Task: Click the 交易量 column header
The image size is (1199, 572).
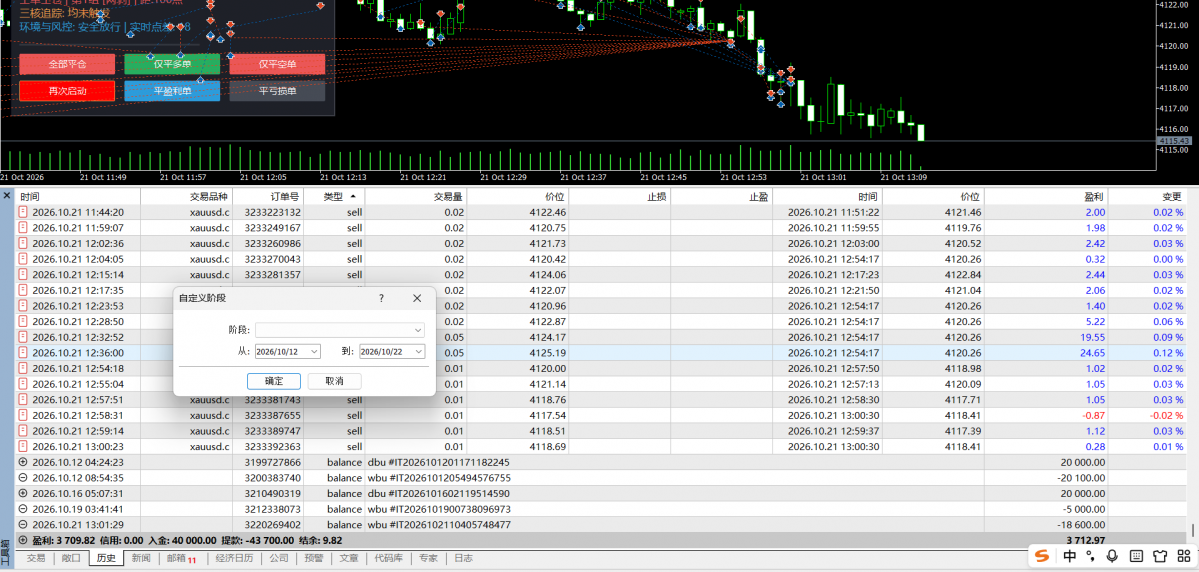Action: [x=416, y=197]
